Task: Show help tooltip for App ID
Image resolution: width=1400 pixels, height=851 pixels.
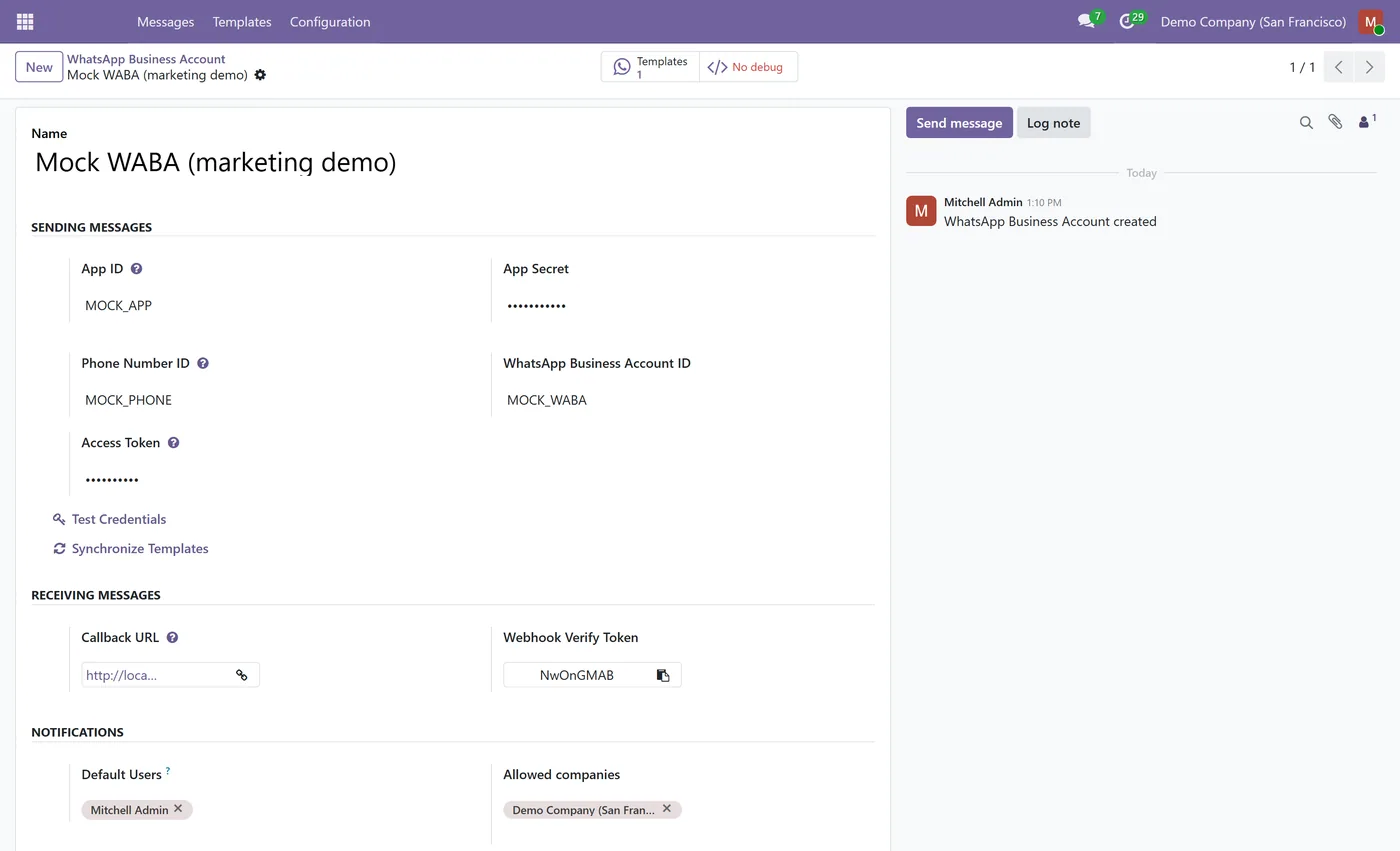Action: (x=137, y=269)
